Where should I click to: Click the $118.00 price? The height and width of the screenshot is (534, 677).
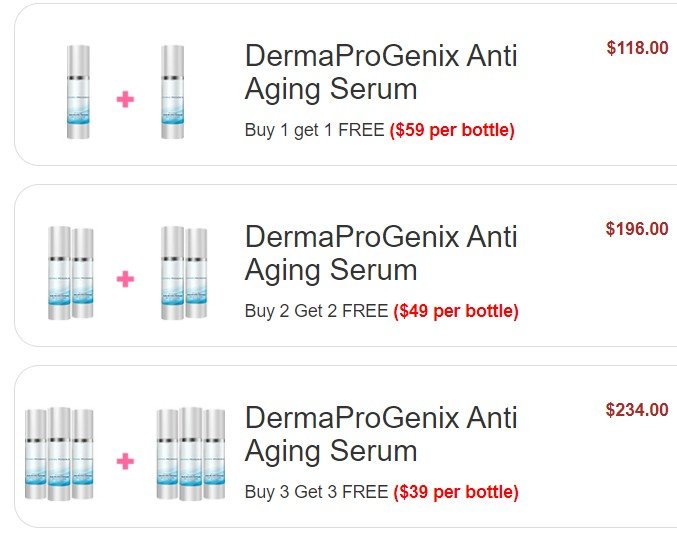(x=637, y=48)
